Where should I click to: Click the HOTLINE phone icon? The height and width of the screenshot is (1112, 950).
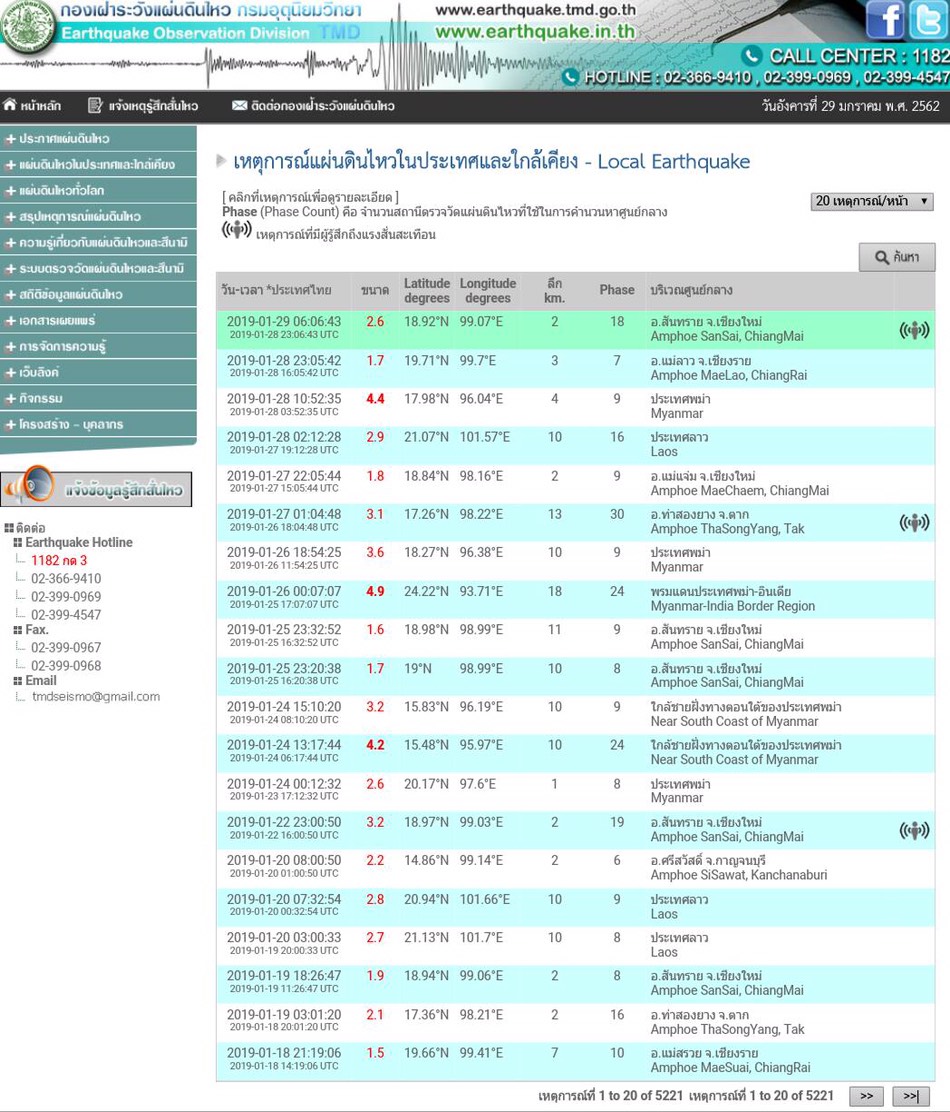(570, 77)
